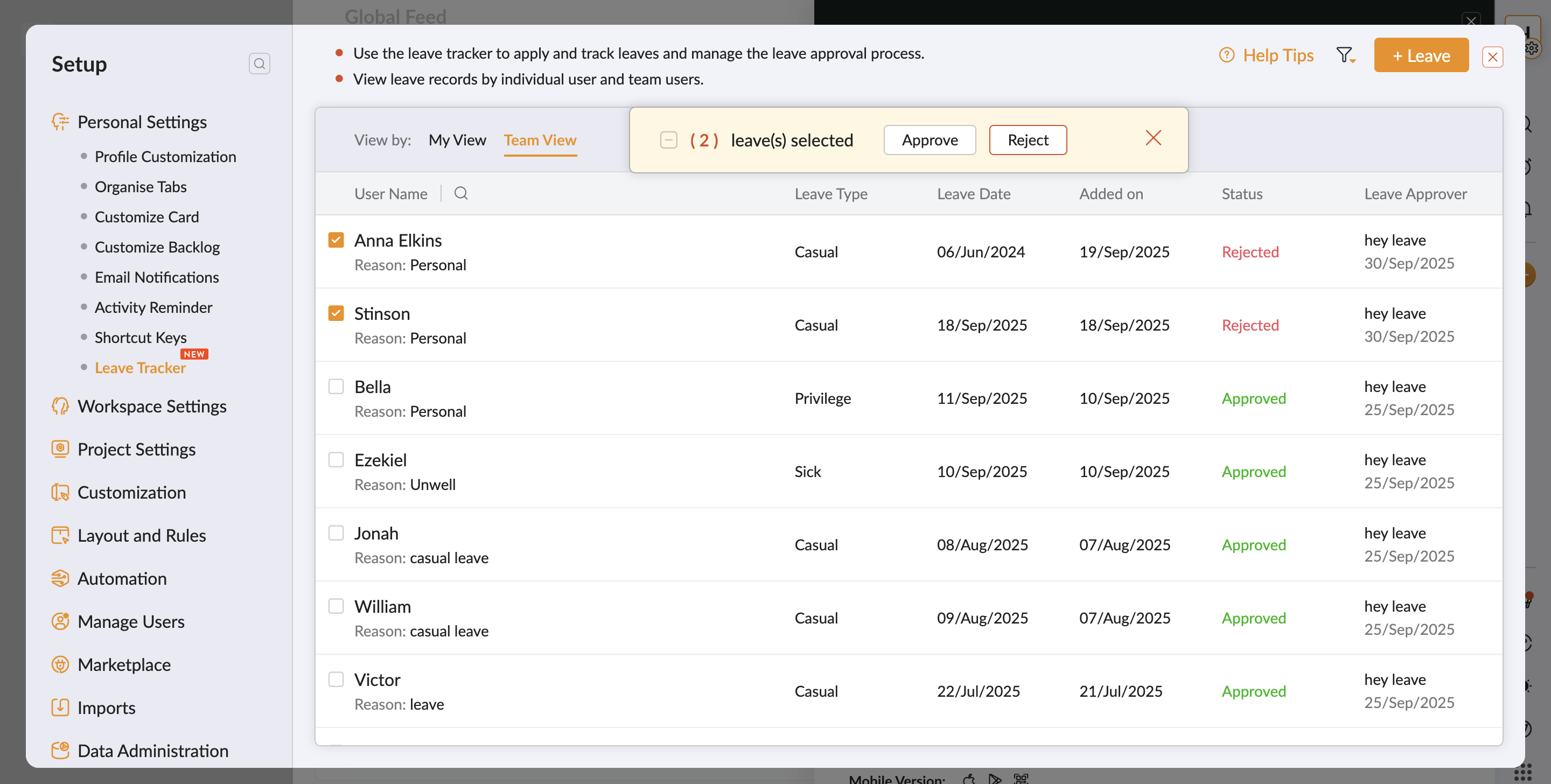Uncheck Anna Elkins leave checkbox
The height and width of the screenshot is (784, 1551).
point(336,240)
